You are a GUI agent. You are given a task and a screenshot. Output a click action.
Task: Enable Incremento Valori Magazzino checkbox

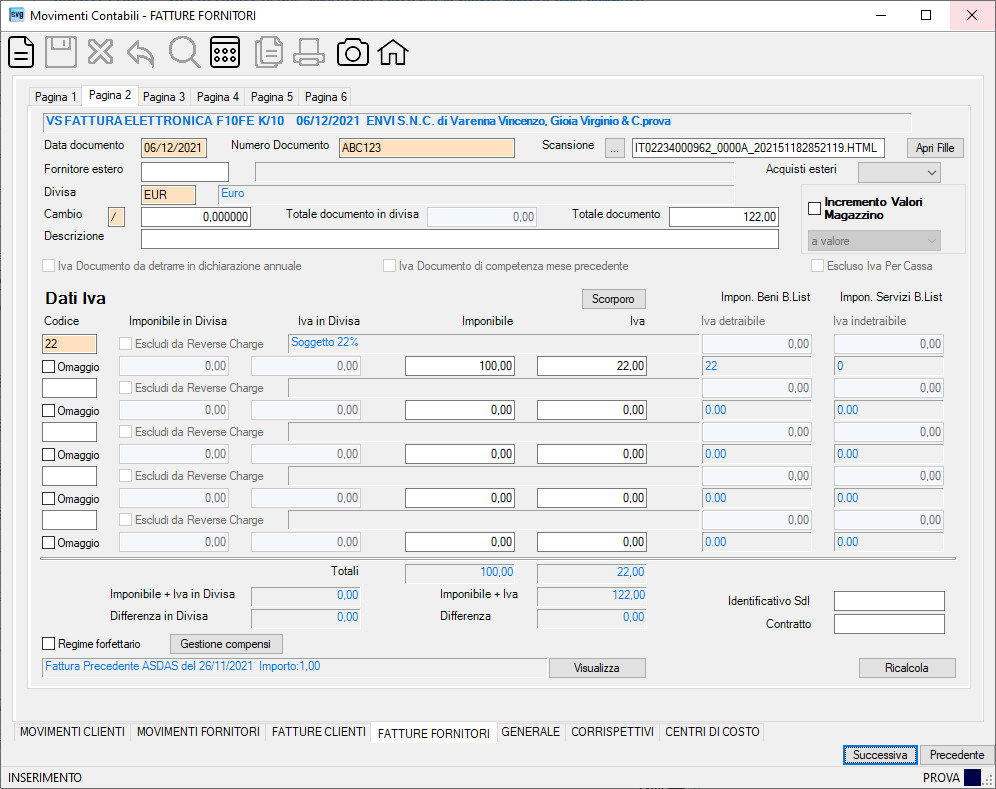[814, 208]
